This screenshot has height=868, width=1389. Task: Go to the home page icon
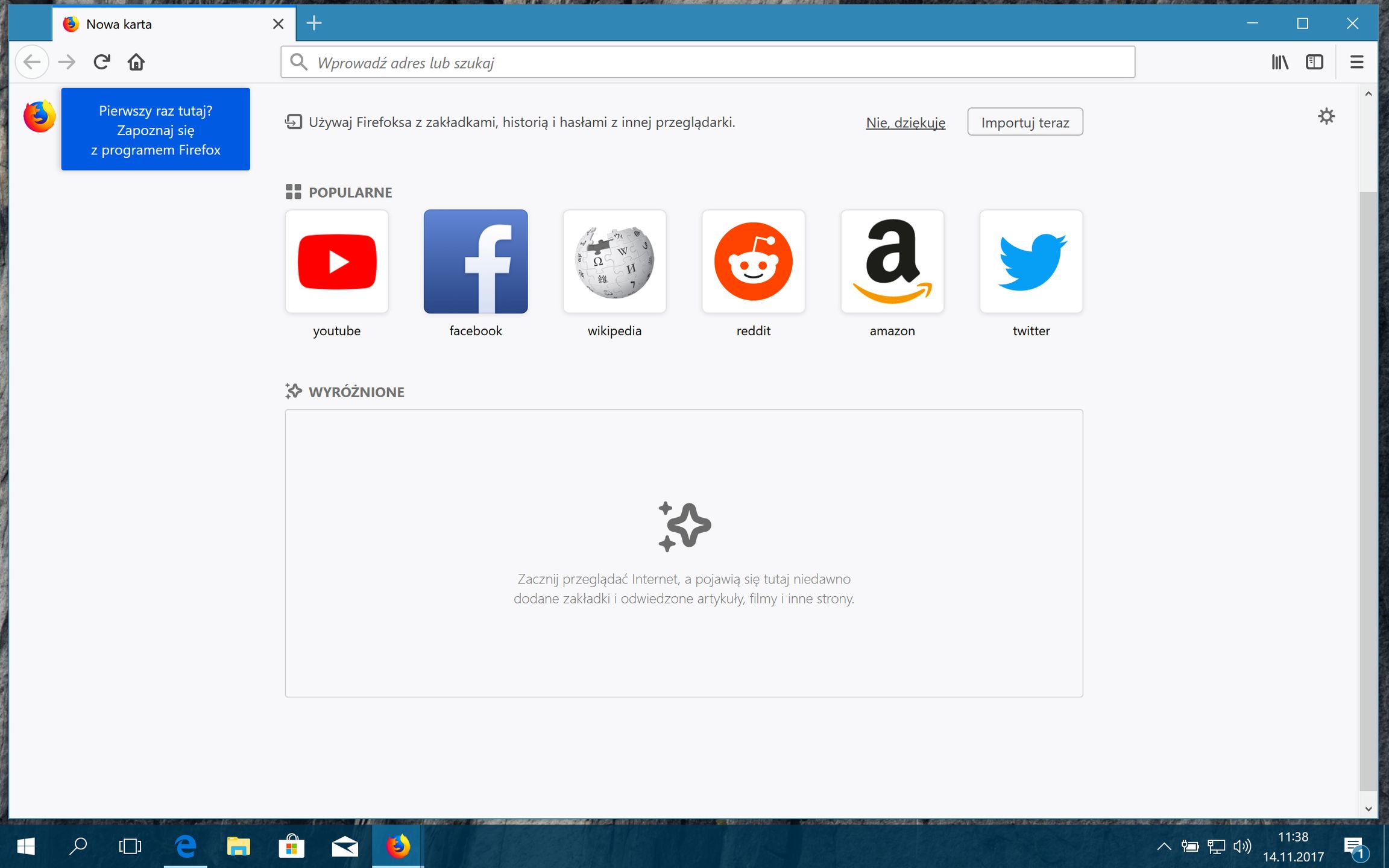click(136, 61)
